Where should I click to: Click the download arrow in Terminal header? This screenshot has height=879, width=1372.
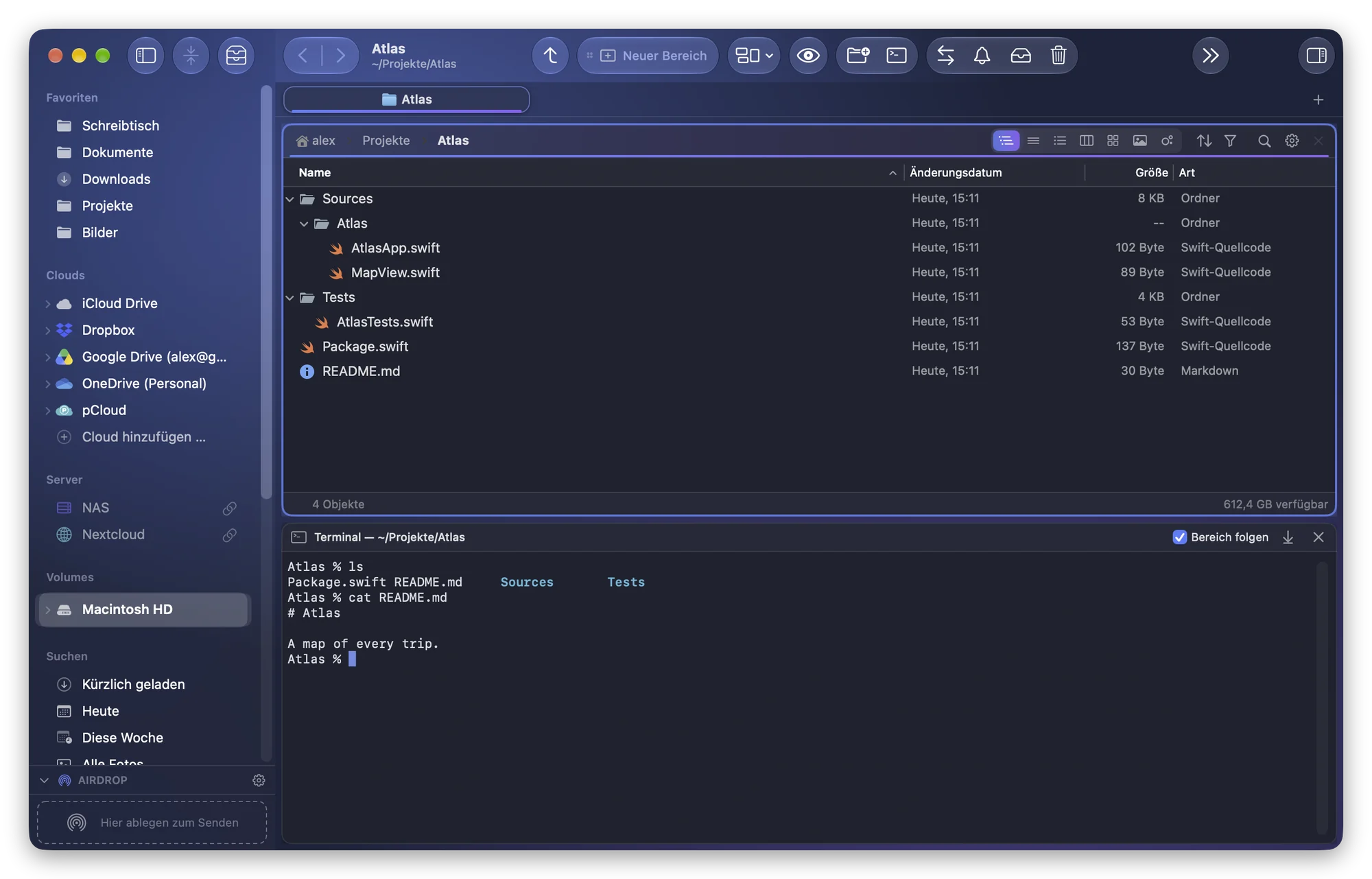1288,537
